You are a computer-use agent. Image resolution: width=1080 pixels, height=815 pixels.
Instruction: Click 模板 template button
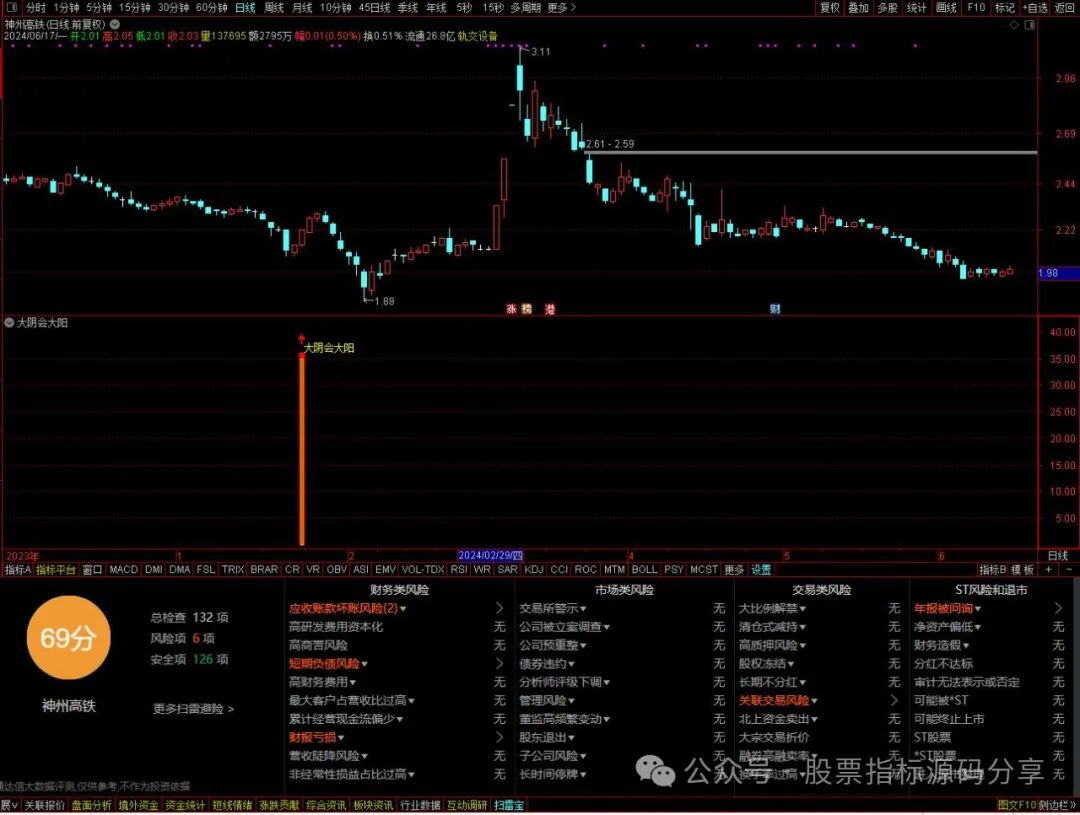[x=1023, y=570]
